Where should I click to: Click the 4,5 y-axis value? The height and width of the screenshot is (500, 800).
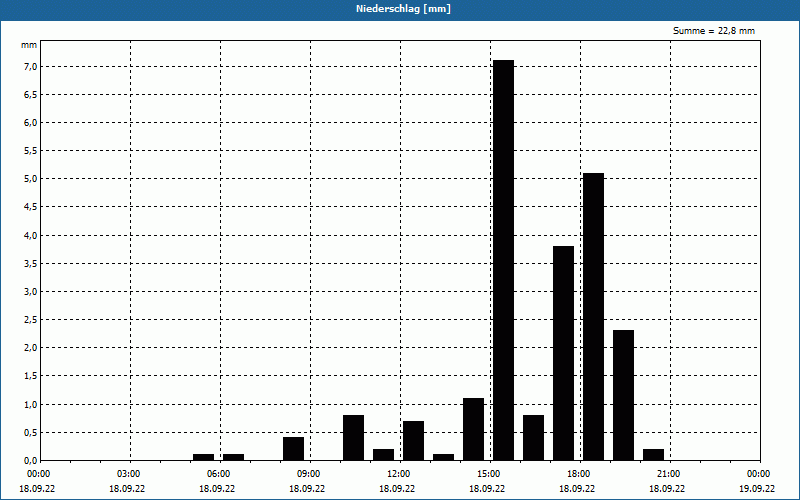pyautogui.click(x=30, y=207)
